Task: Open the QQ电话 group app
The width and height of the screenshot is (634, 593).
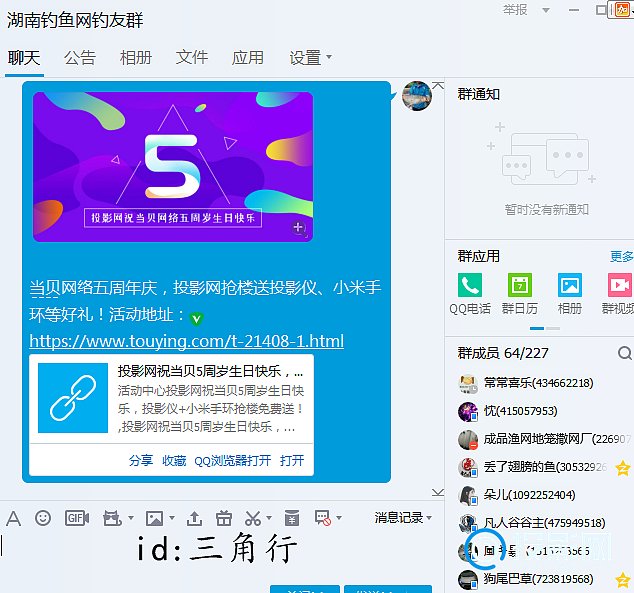Action: 470,293
